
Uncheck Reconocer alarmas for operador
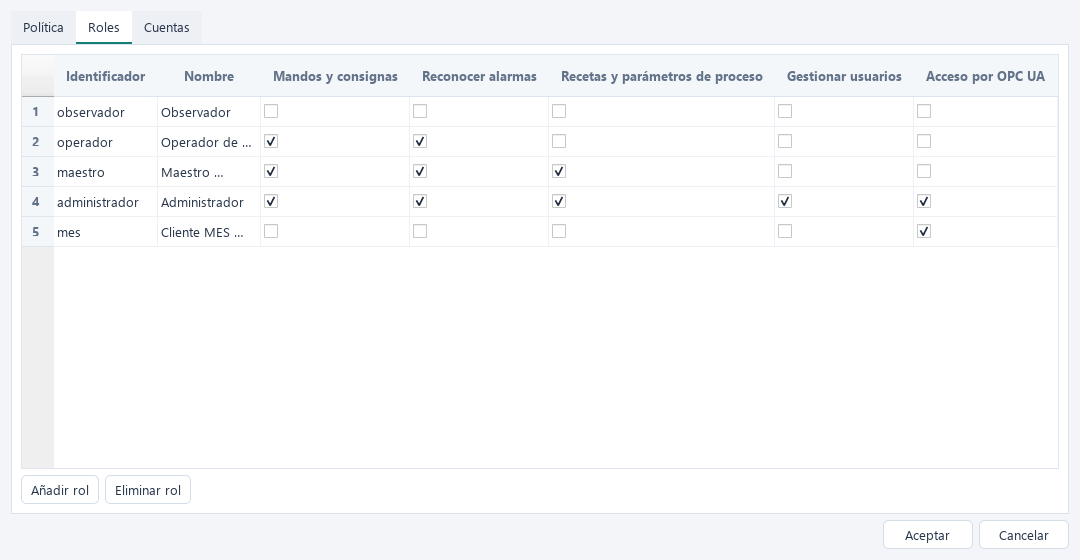click(x=420, y=141)
